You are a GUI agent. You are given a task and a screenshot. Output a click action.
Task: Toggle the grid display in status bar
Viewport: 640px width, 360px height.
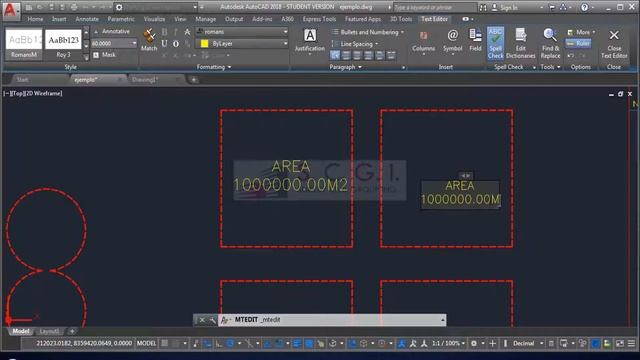(164, 343)
